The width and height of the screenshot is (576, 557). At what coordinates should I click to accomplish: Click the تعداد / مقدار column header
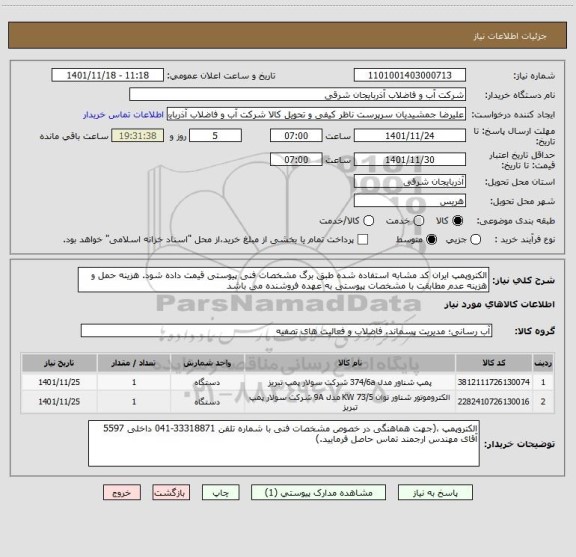(x=134, y=363)
